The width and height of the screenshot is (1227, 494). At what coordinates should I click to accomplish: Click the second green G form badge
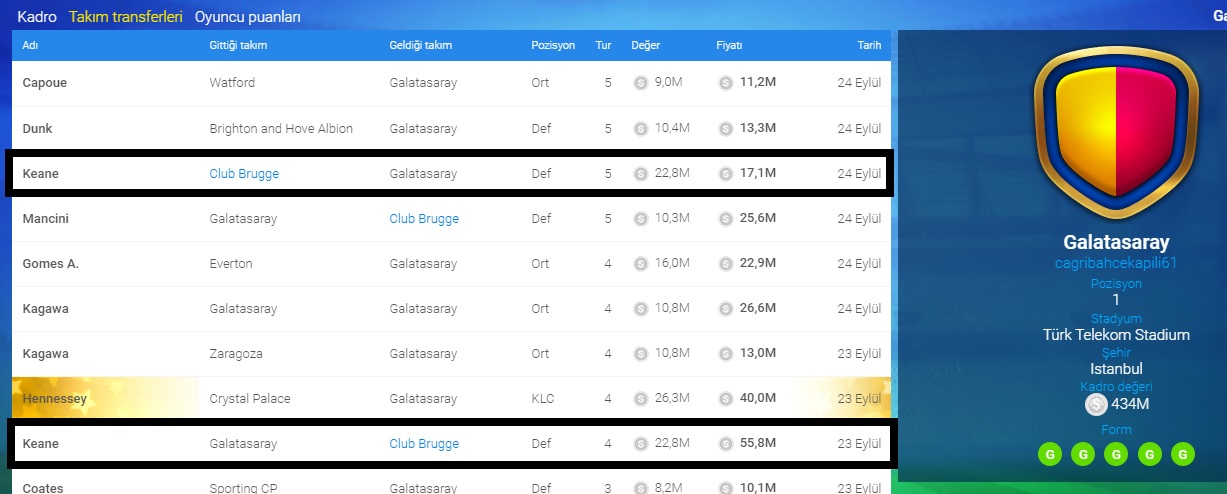(1083, 454)
